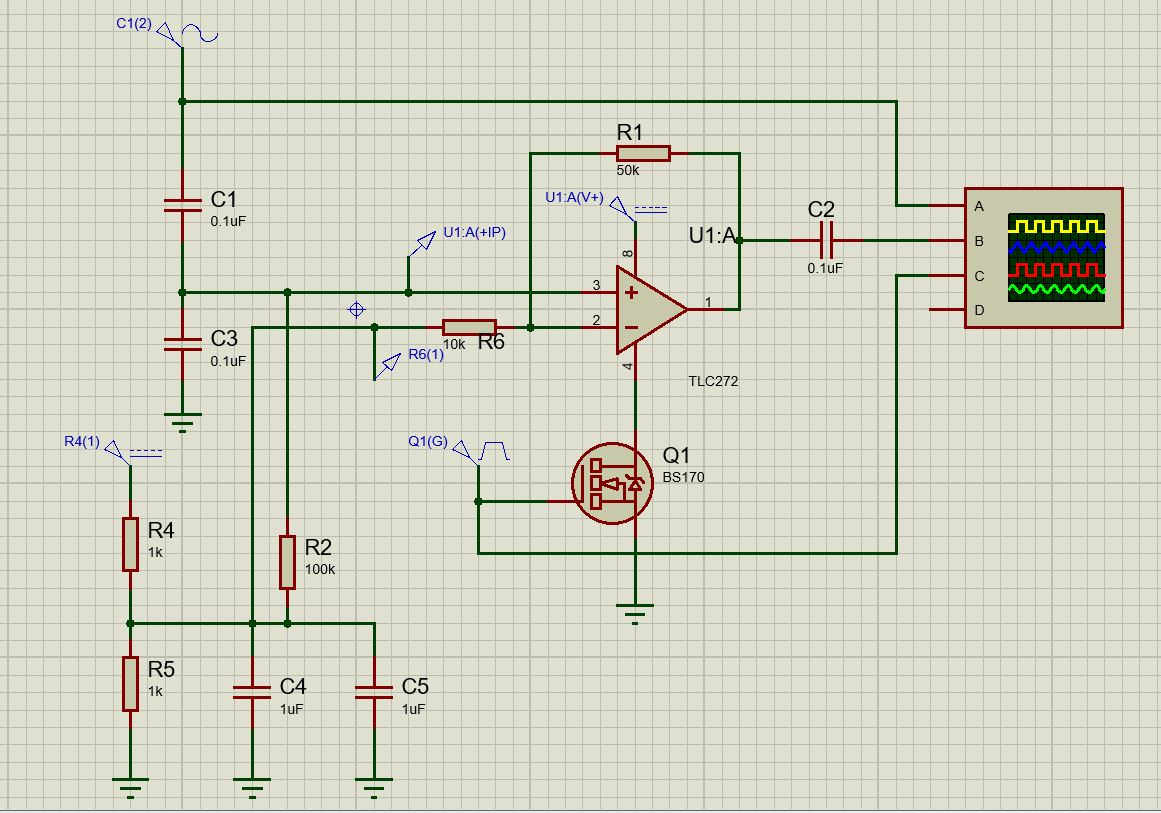This screenshot has height=813, width=1161.
Task: Click the C4 reference label
Action: (x=293, y=686)
